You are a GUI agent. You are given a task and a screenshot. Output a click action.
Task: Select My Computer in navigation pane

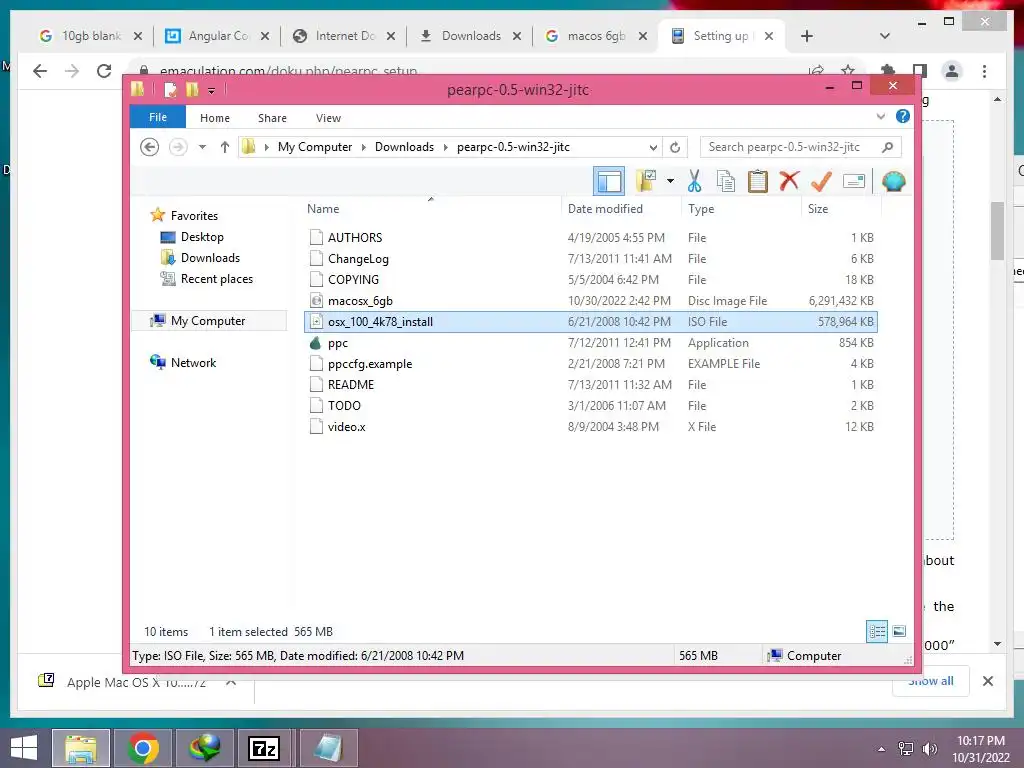point(208,321)
